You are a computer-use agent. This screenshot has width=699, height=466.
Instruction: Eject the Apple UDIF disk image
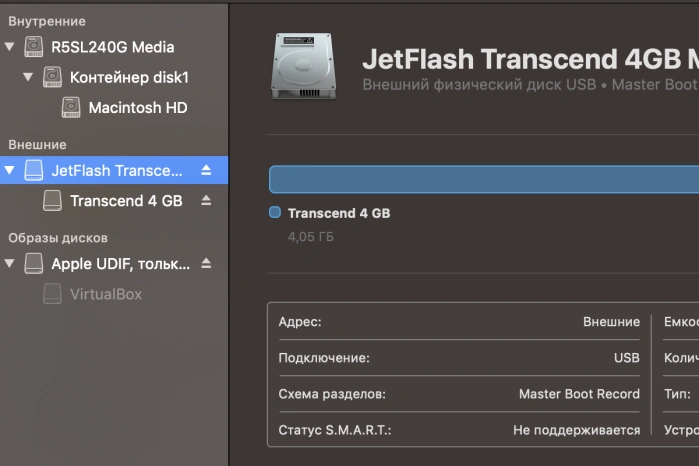coord(206,264)
